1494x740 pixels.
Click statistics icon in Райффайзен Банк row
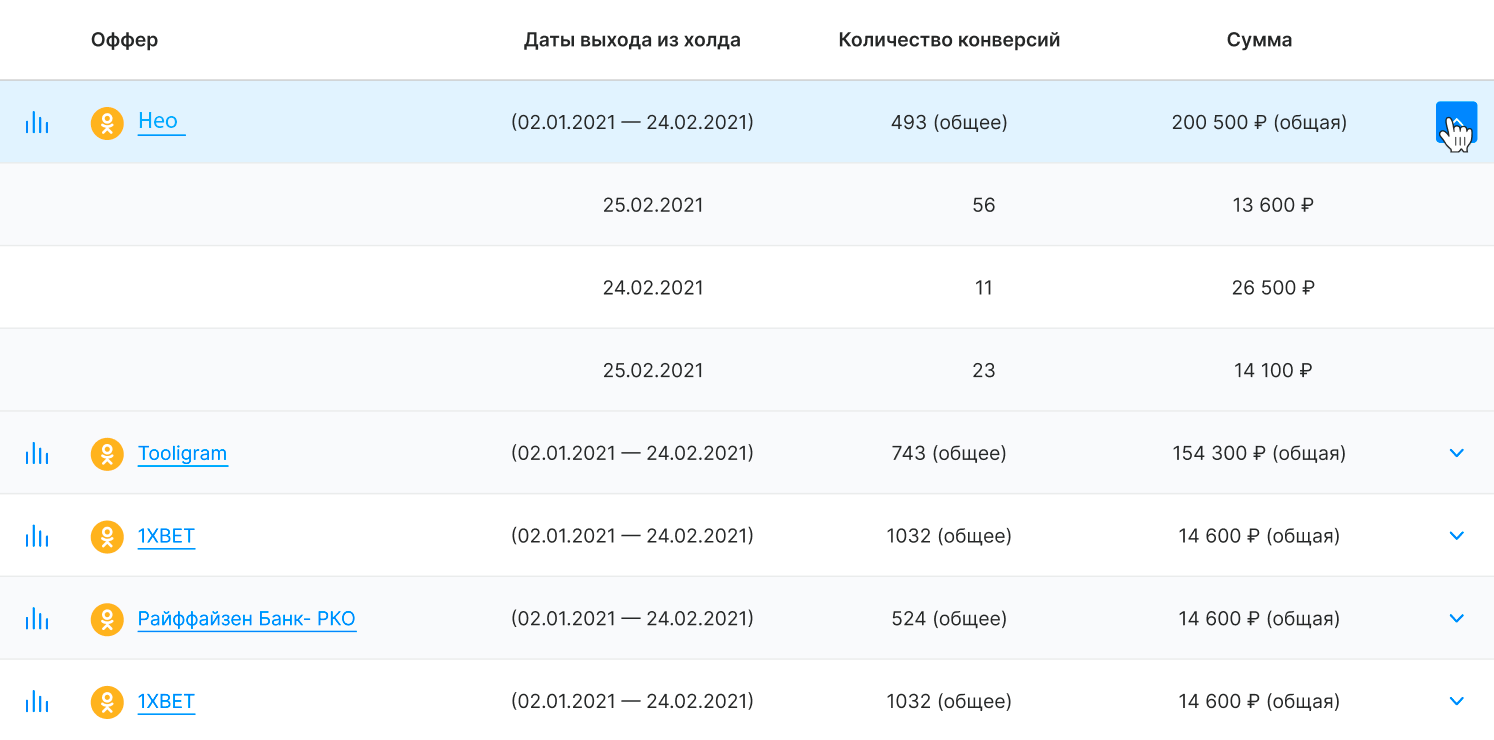tap(37, 620)
